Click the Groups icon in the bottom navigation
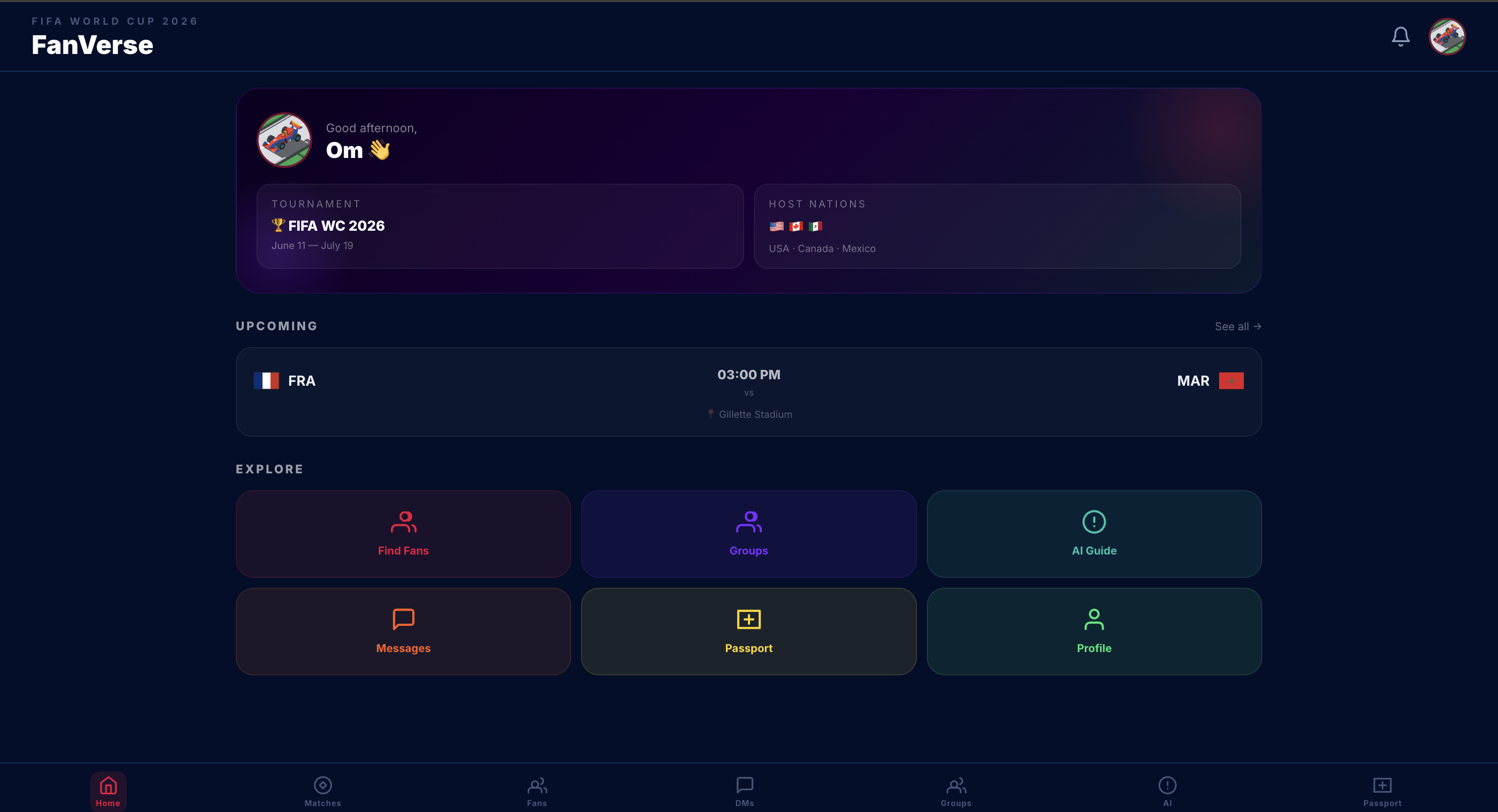Viewport: 1498px width, 812px height. (x=956, y=785)
